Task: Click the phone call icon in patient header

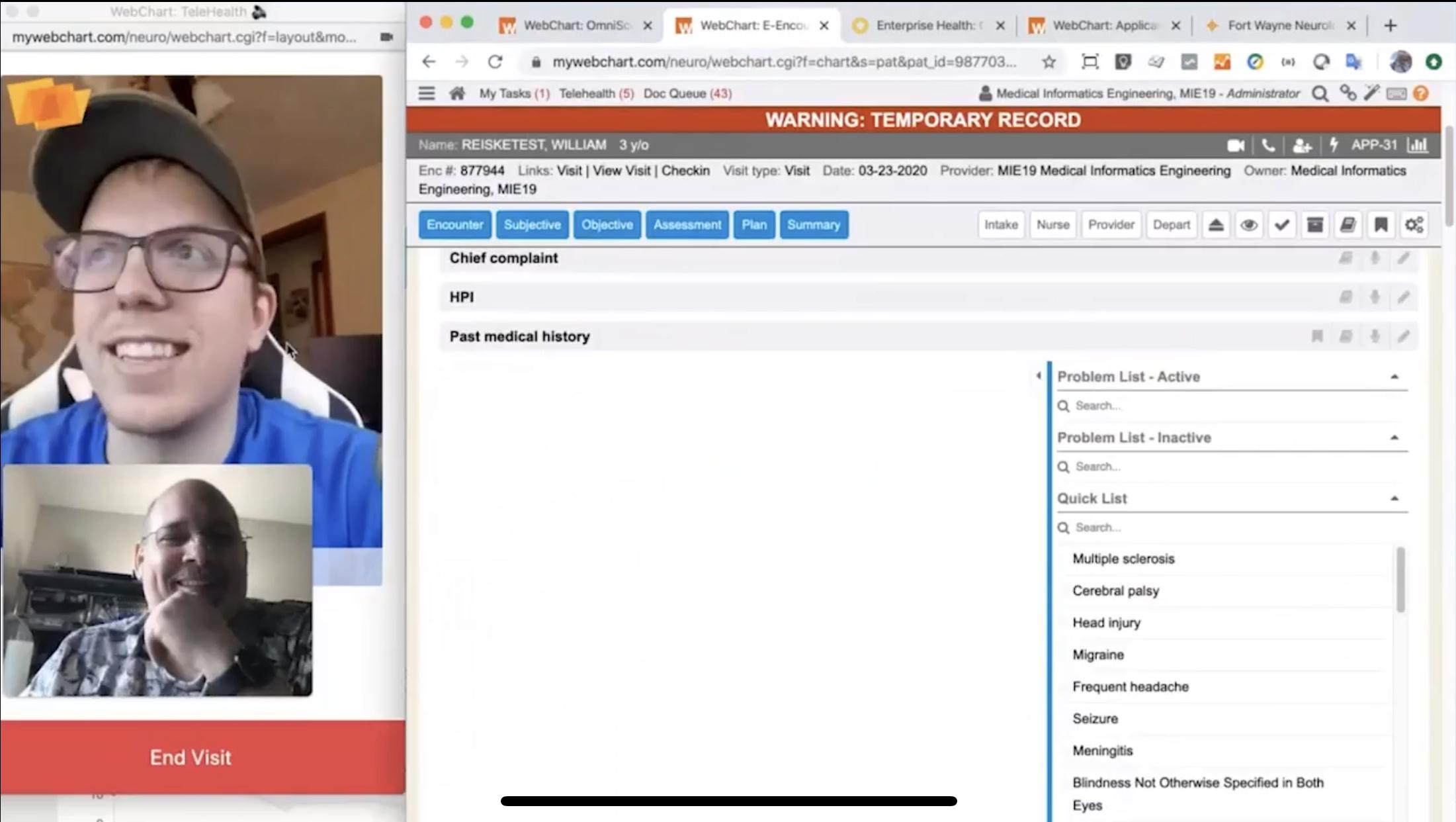Action: click(1267, 146)
